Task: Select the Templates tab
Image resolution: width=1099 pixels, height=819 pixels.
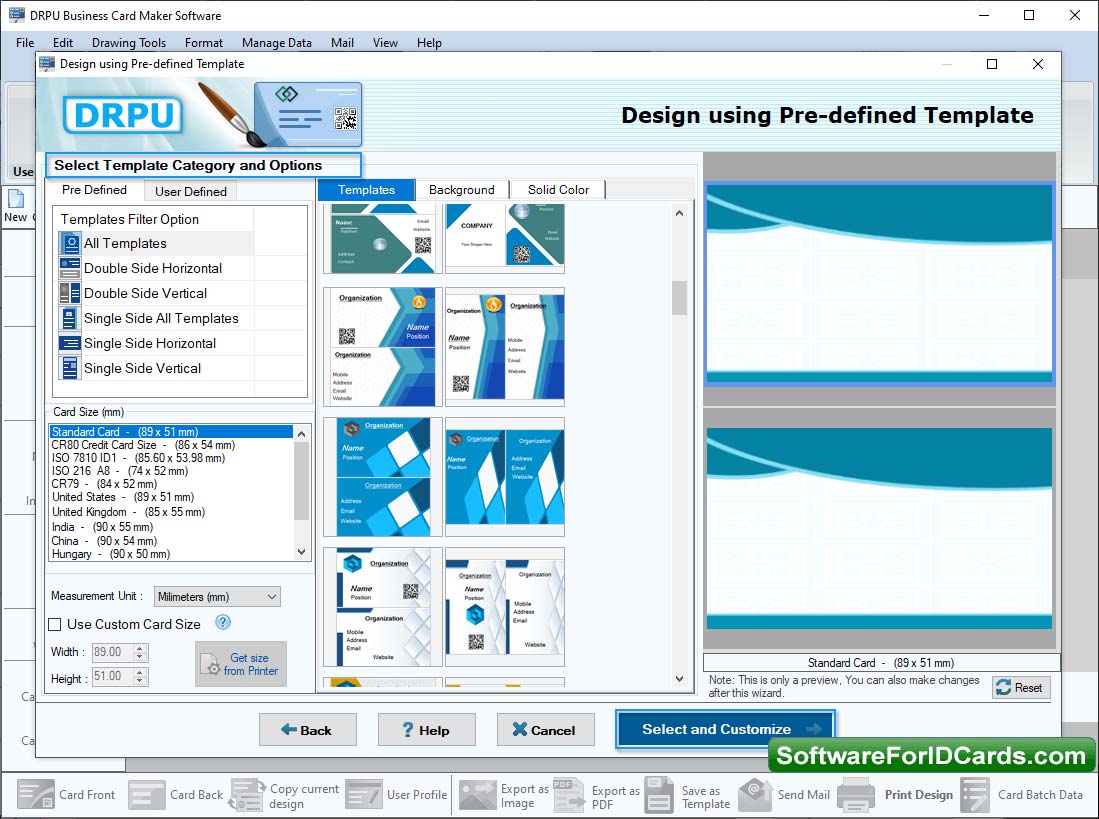Action: click(x=366, y=190)
